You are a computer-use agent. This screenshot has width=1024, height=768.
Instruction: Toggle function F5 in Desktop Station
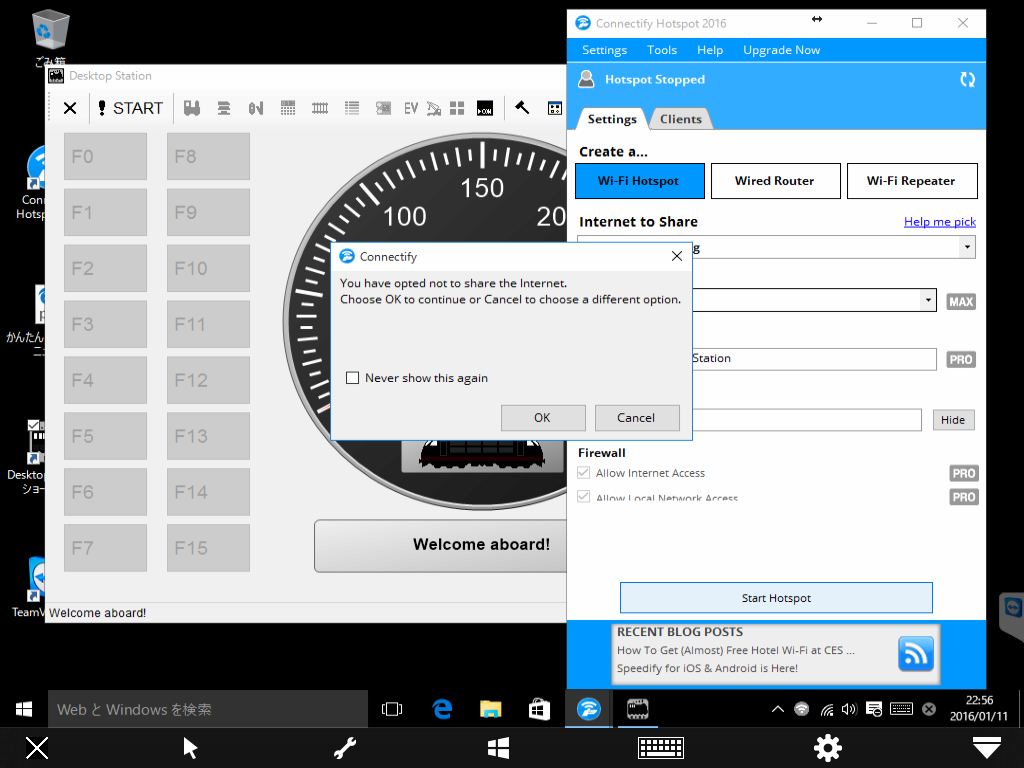(x=105, y=436)
